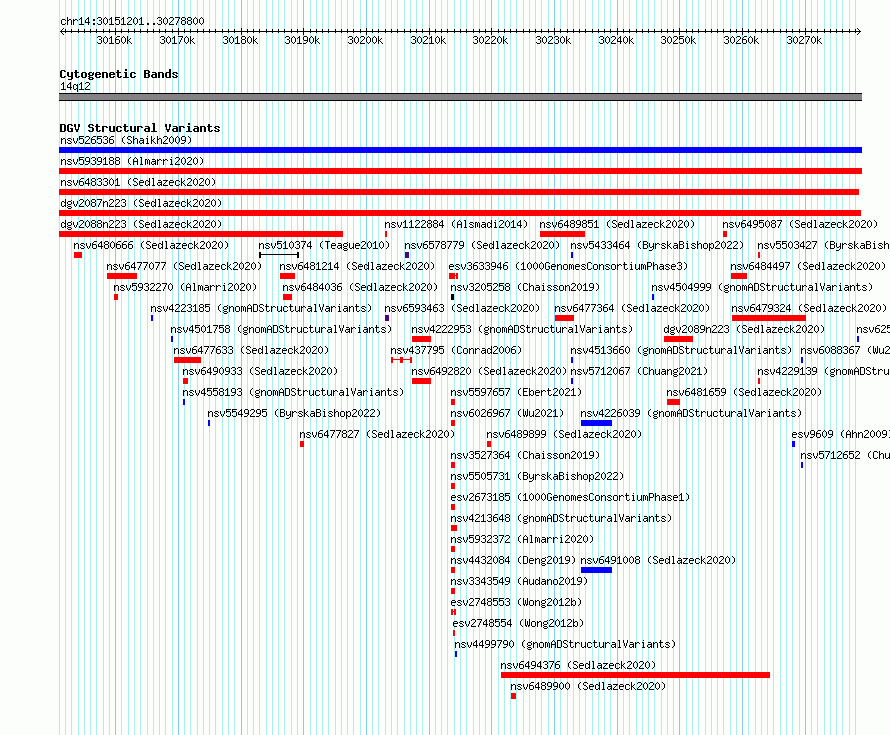Select the nsv6491008 (Sedlazeck2020) label
This screenshot has width=890, height=735.
pos(658,560)
